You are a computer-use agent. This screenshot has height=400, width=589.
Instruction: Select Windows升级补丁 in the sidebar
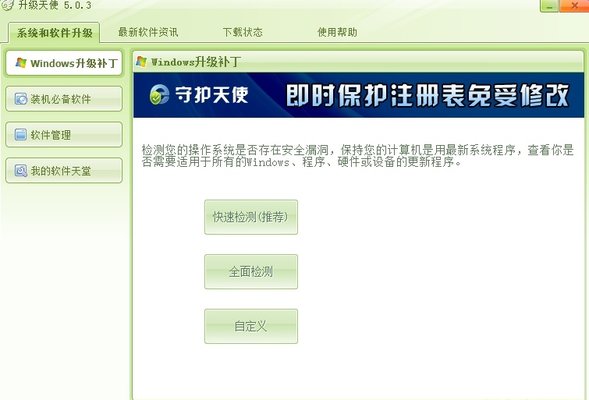[x=64, y=63]
